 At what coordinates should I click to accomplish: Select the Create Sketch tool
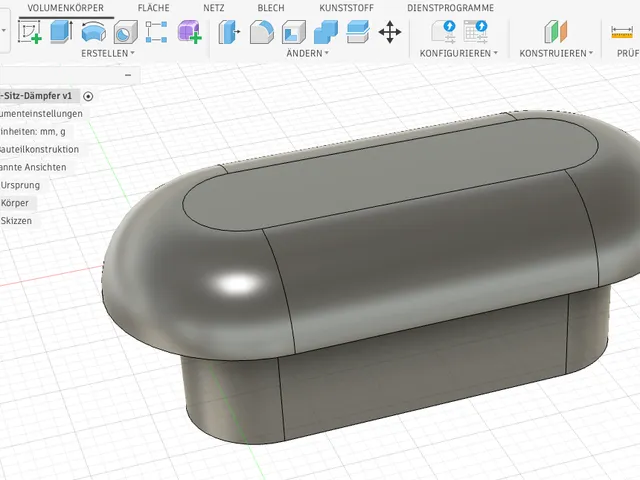pos(30,32)
